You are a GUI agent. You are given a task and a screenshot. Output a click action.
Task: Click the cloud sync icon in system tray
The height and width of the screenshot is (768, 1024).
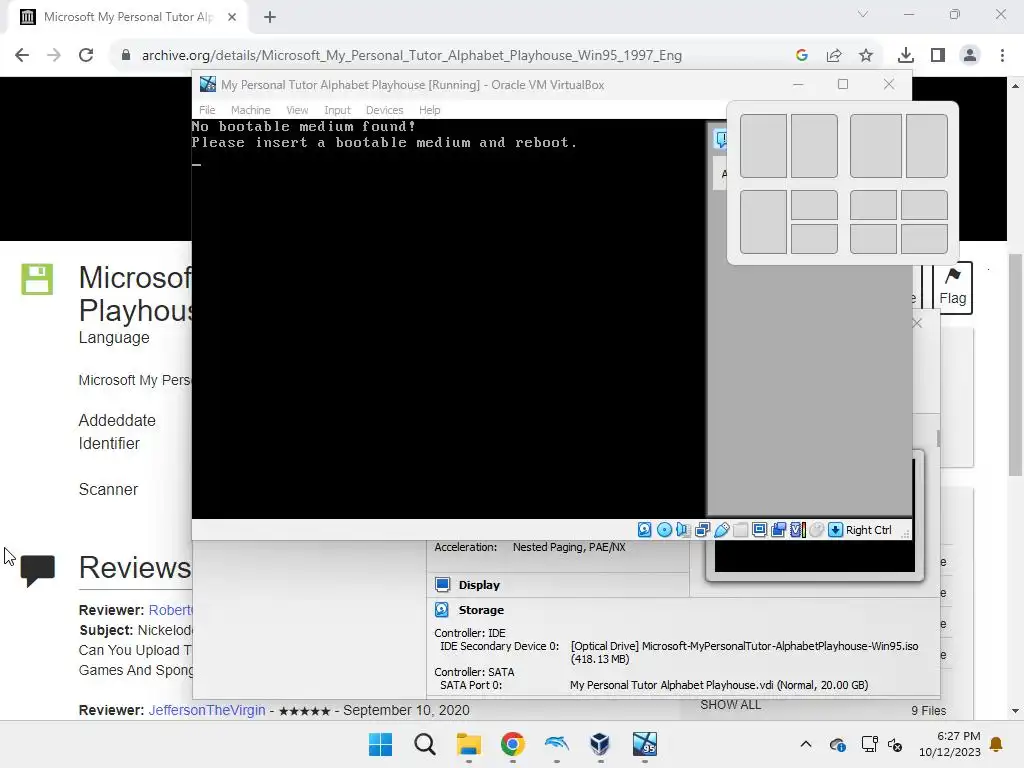837,744
